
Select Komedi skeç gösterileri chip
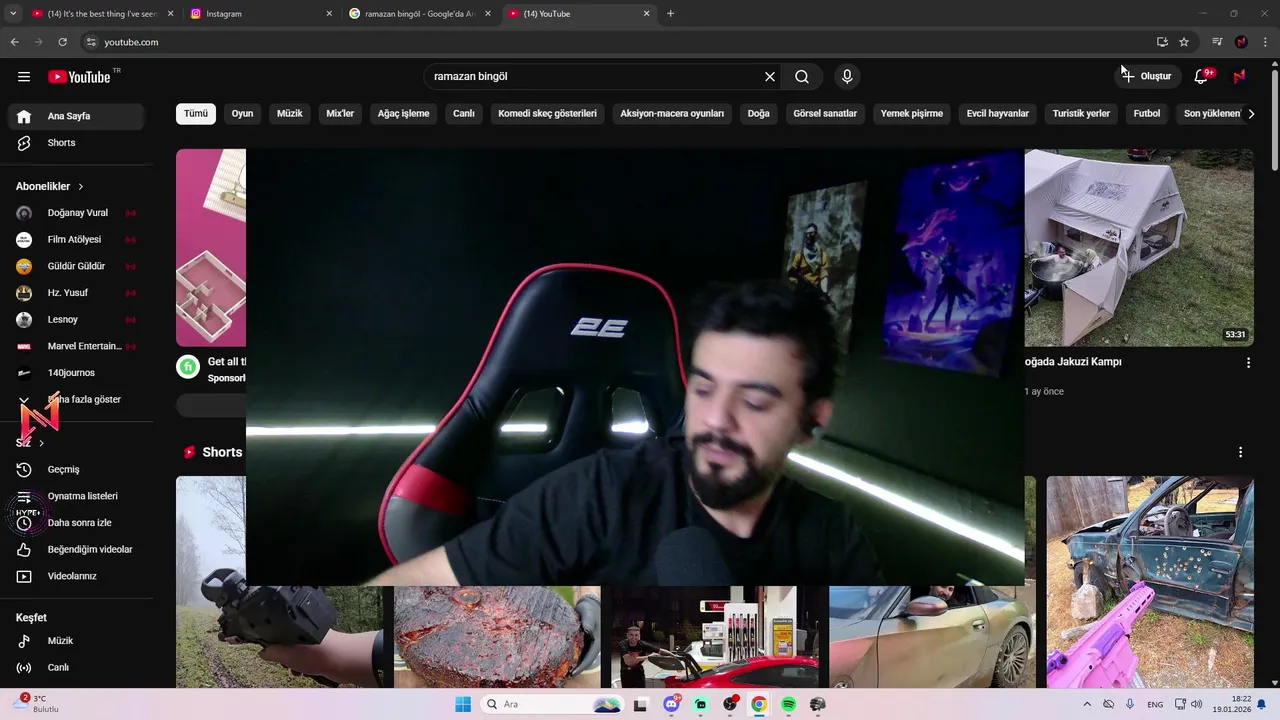[x=547, y=114]
